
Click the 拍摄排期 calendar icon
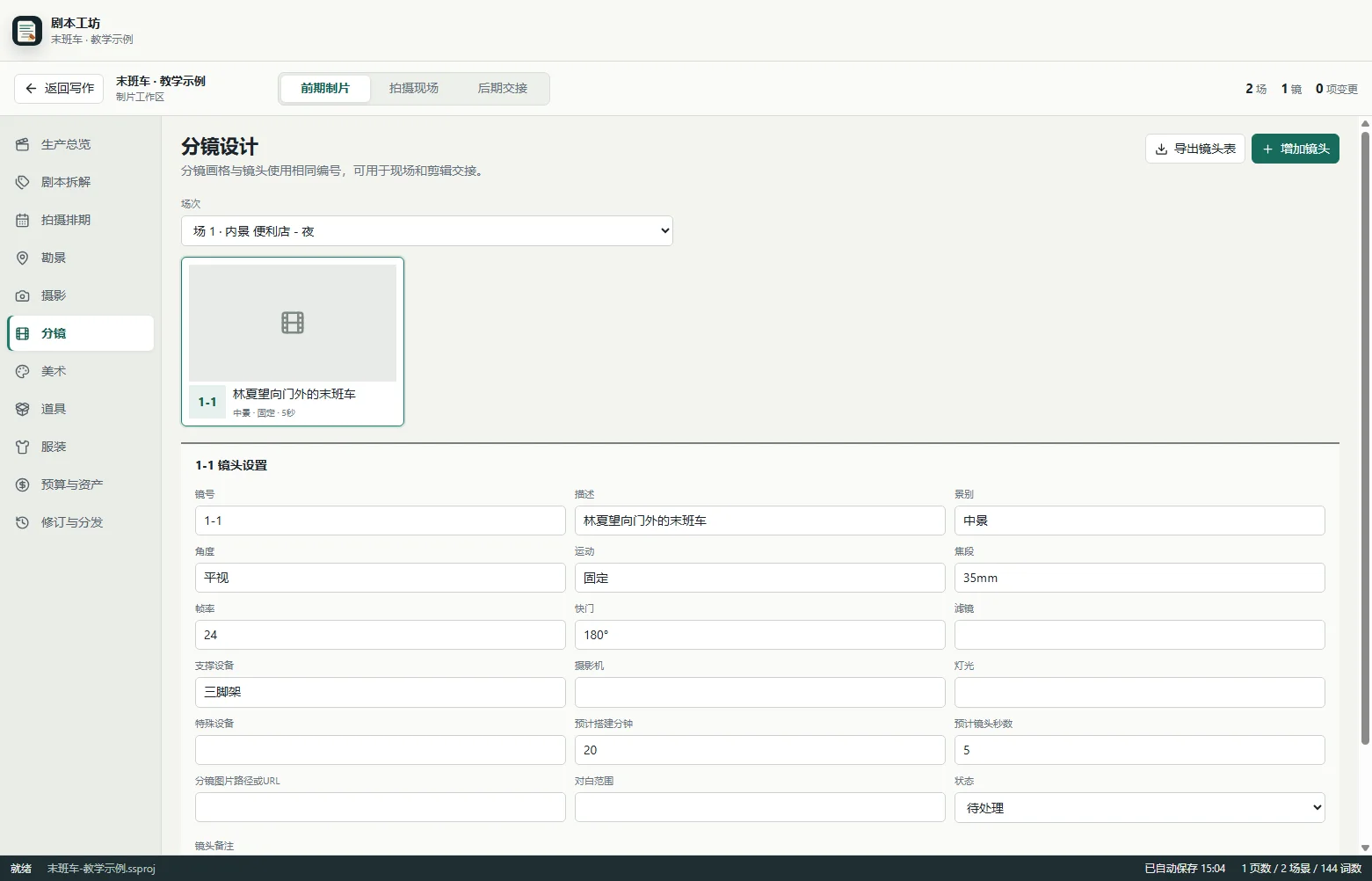(x=23, y=220)
